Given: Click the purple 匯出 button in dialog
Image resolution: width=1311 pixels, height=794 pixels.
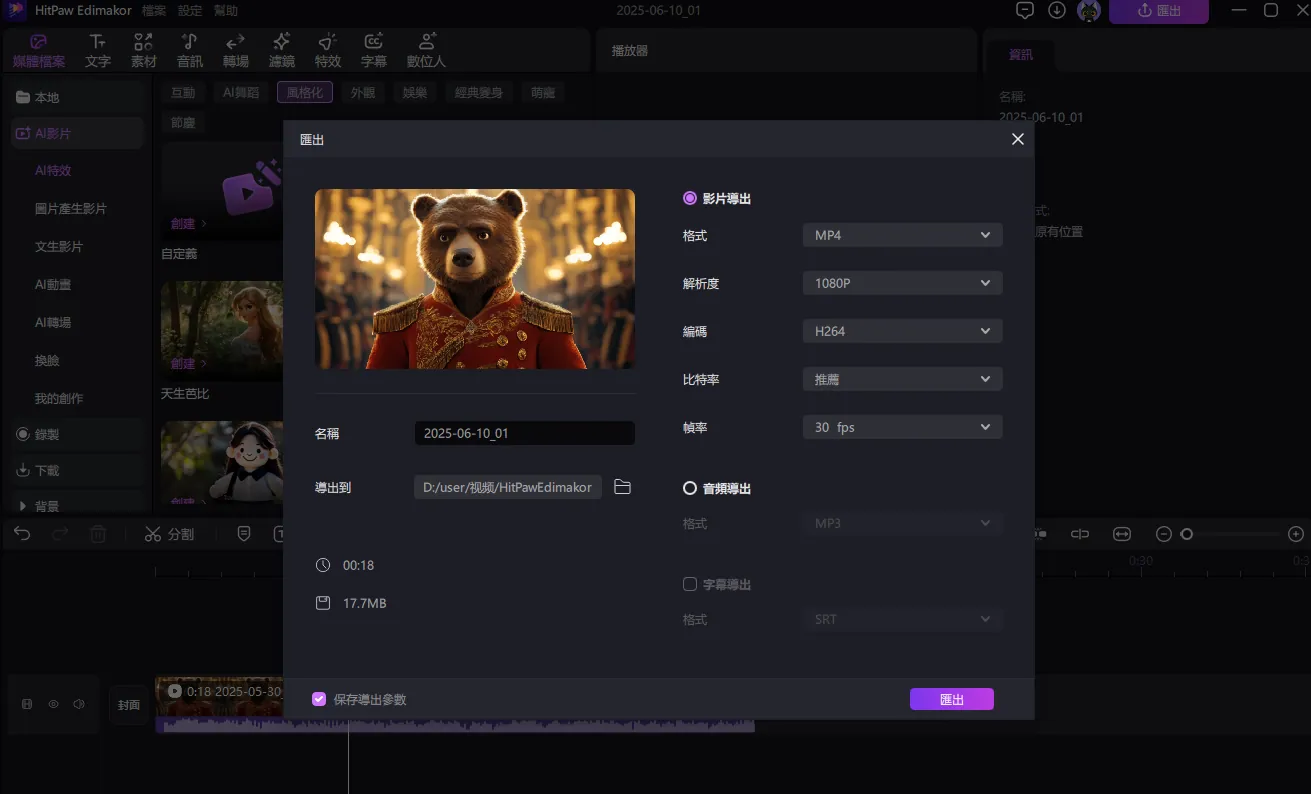Looking at the screenshot, I should click(x=951, y=699).
